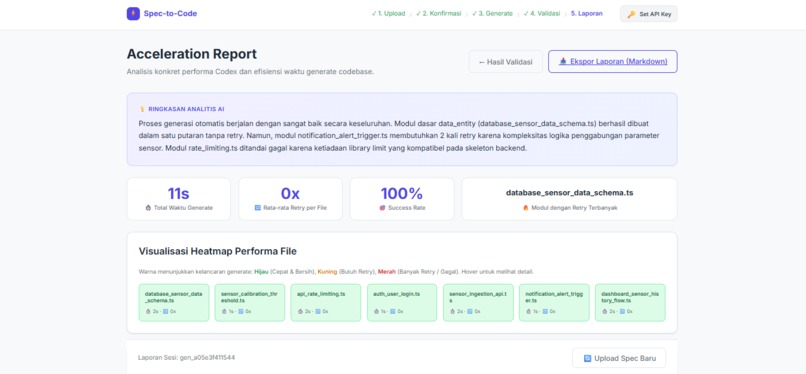Open the Spec-to-Code home link
The width and height of the screenshot is (806, 374).
point(162,13)
